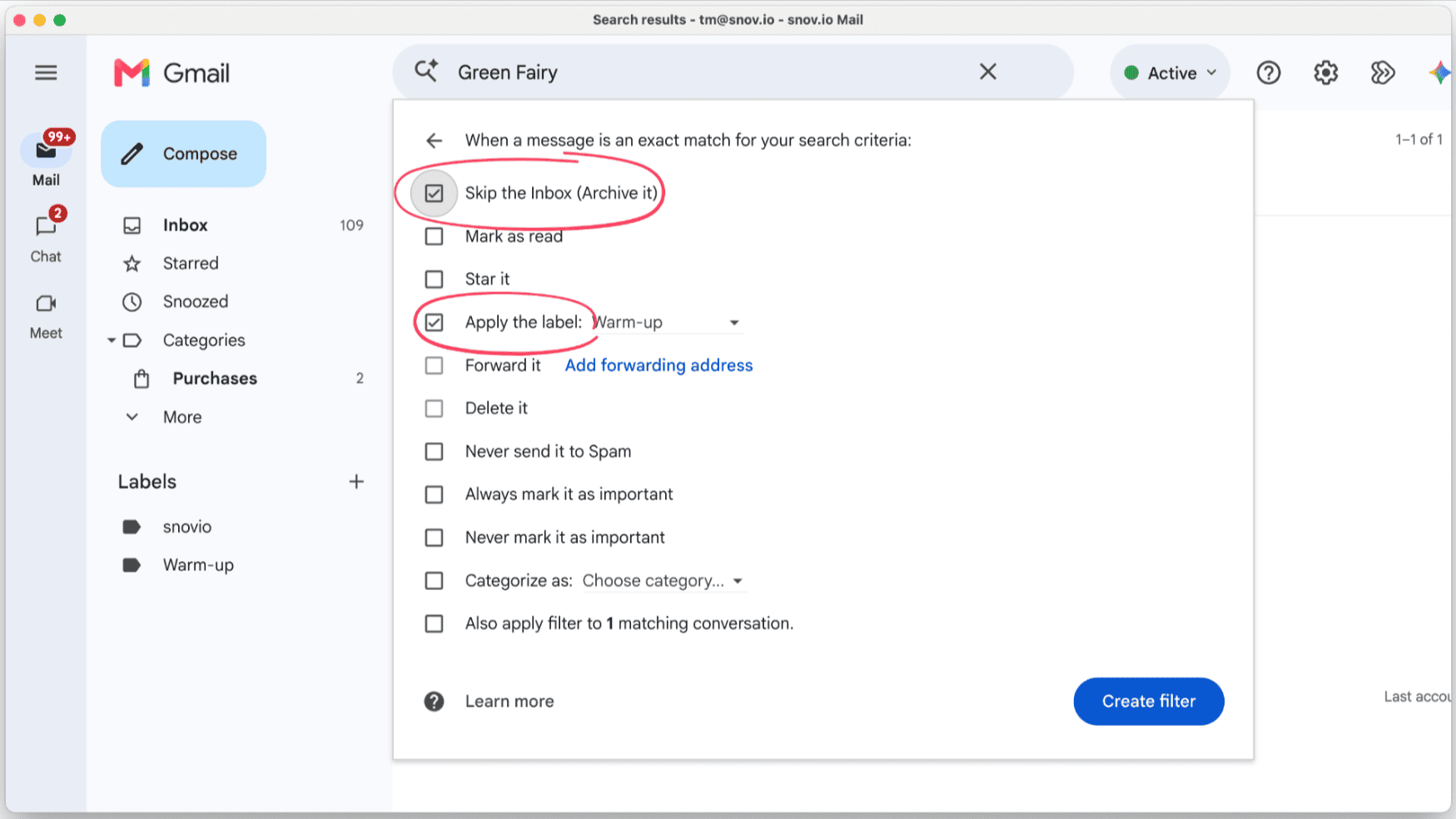1456x819 pixels.
Task: Open Meet in side rail
Action: [46, 316]
